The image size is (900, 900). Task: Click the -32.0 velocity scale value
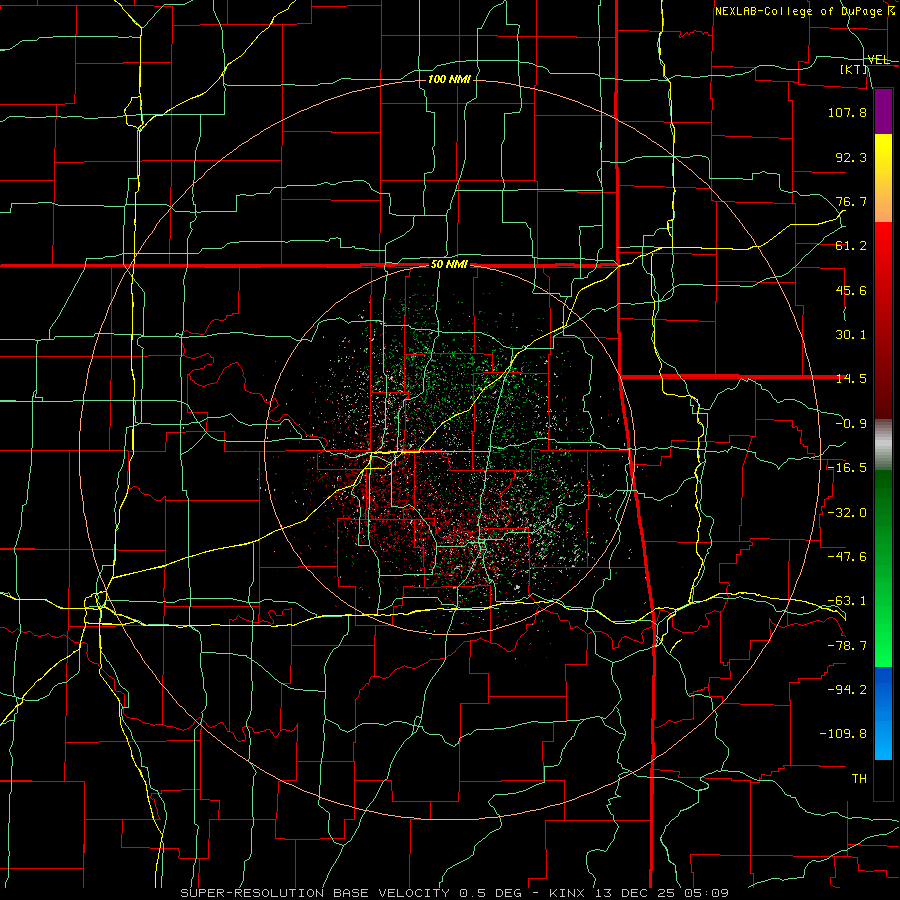[x=847, y=513]
